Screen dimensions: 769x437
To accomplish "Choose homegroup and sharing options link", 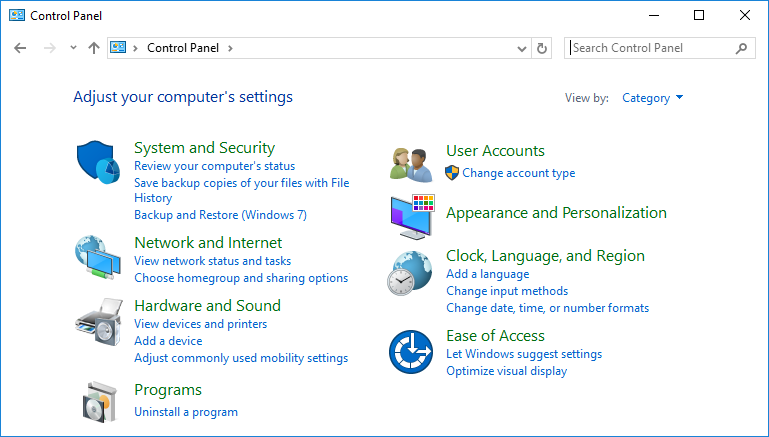I will (x=241, y=278).
